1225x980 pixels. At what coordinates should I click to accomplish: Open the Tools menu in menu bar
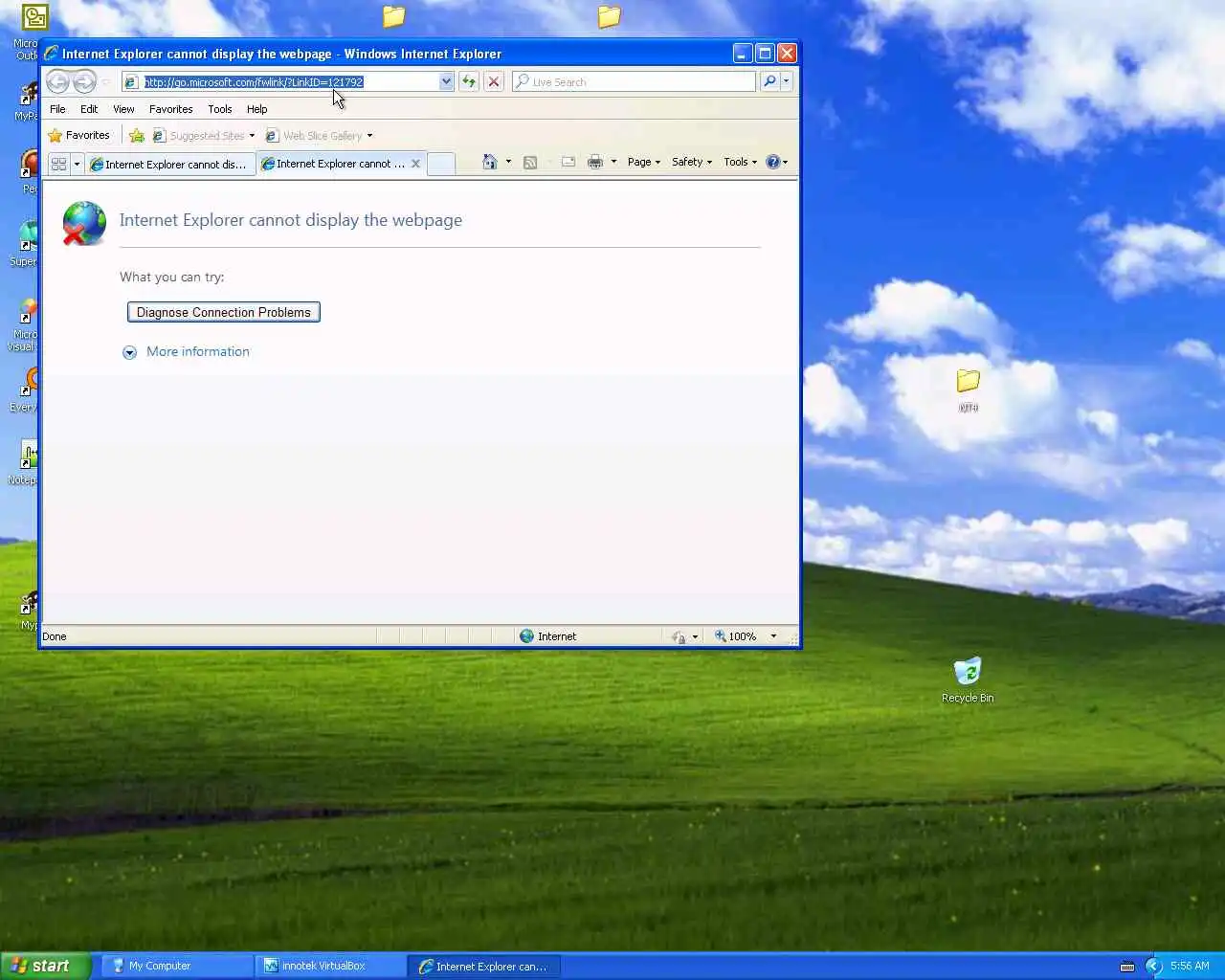220,109
